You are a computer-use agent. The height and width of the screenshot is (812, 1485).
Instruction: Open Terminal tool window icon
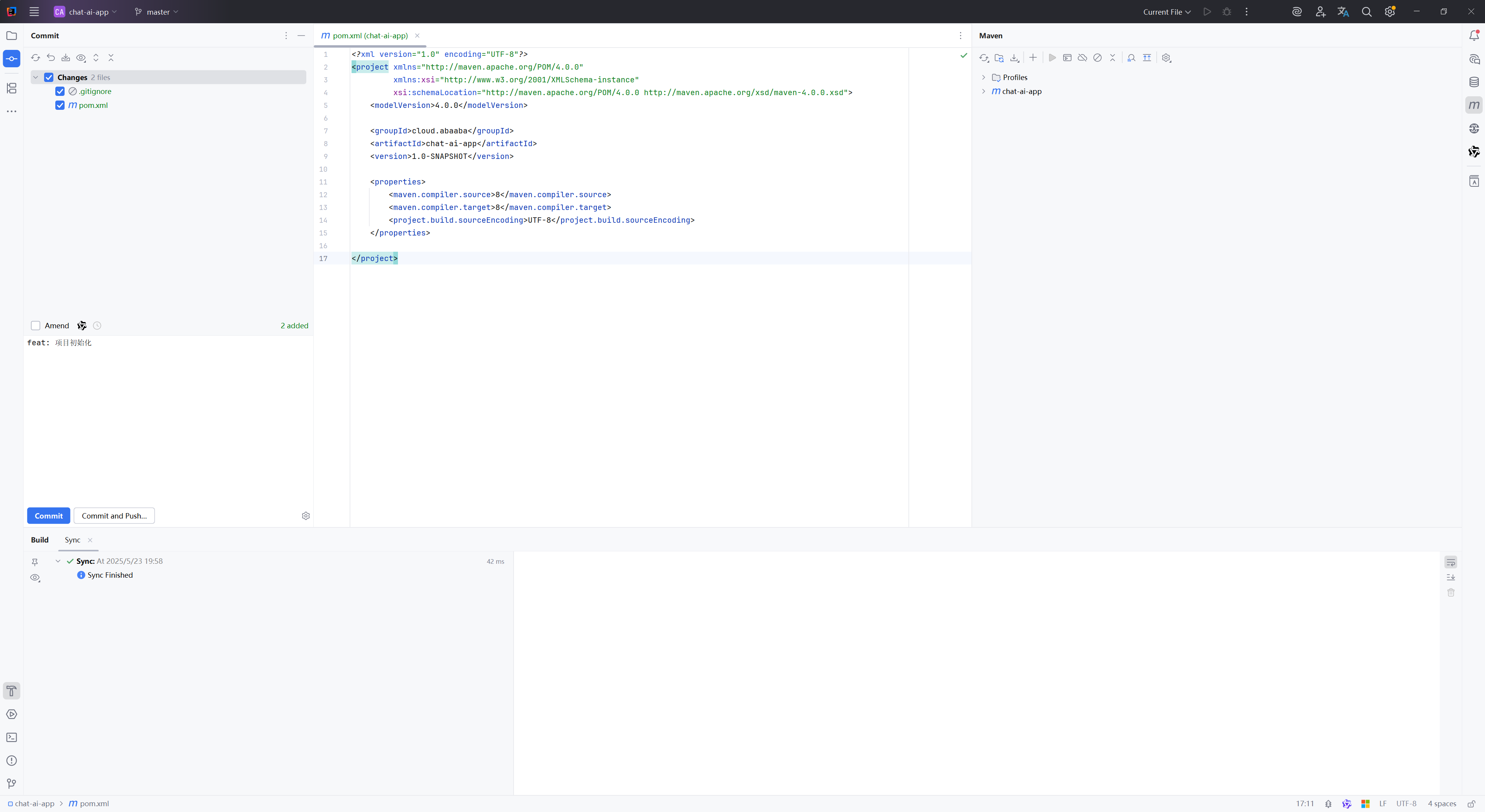12,738
